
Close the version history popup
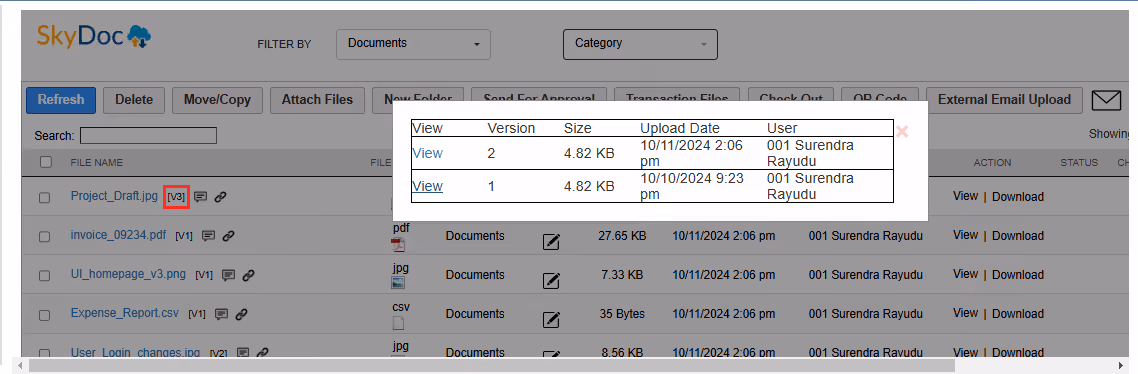pos(902,131)
